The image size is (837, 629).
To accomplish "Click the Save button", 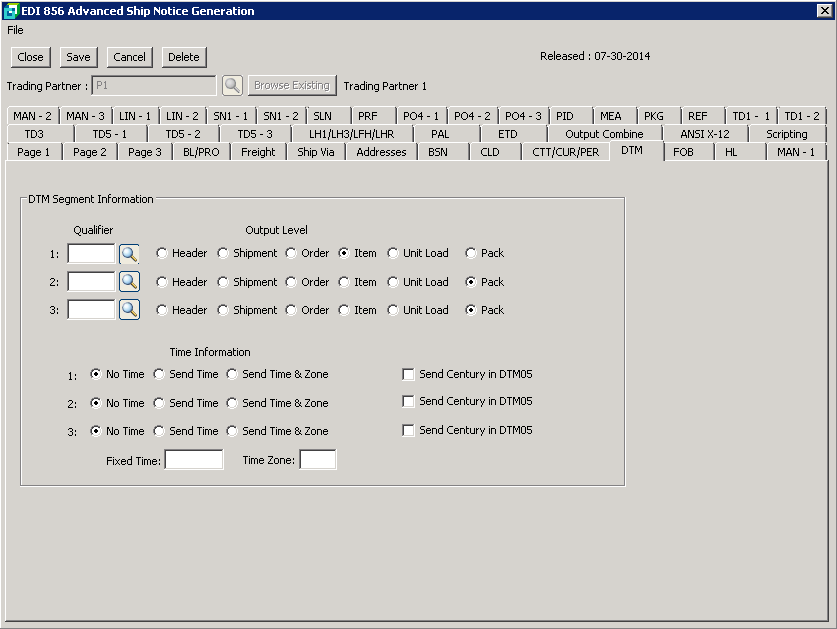I will pos(78,57).
